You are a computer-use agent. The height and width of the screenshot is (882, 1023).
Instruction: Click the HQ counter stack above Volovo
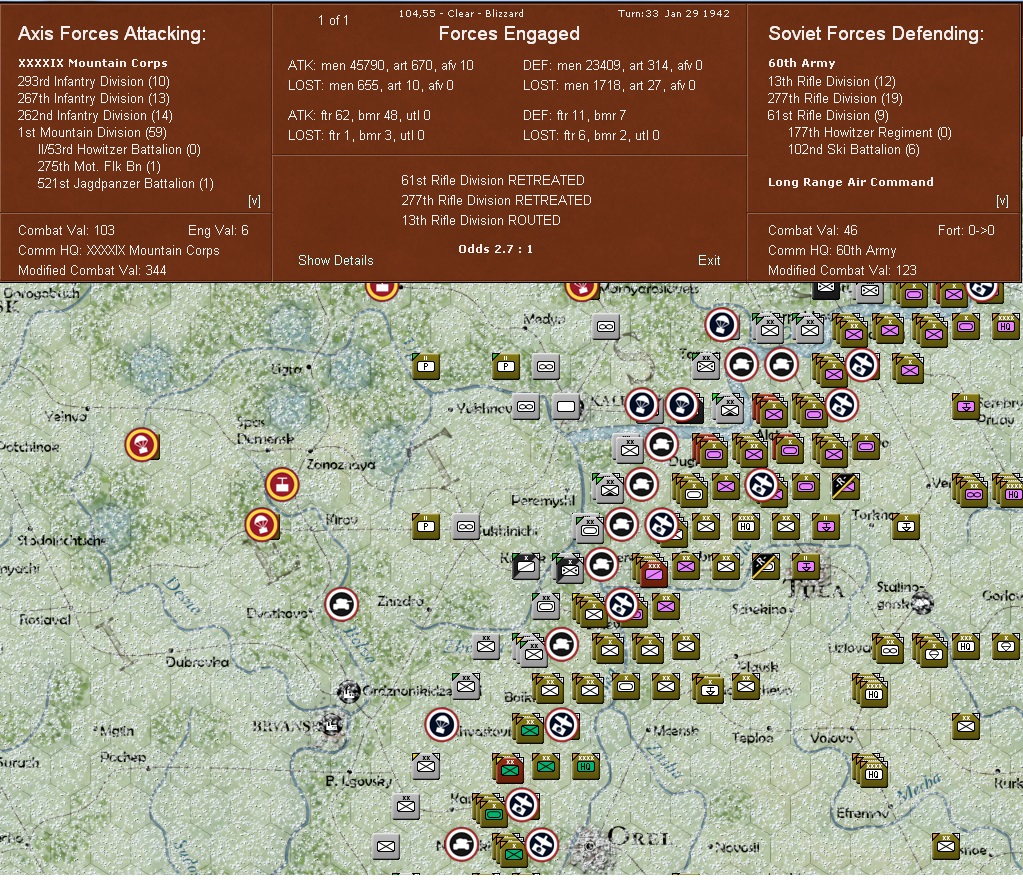(x=872, y=692)
